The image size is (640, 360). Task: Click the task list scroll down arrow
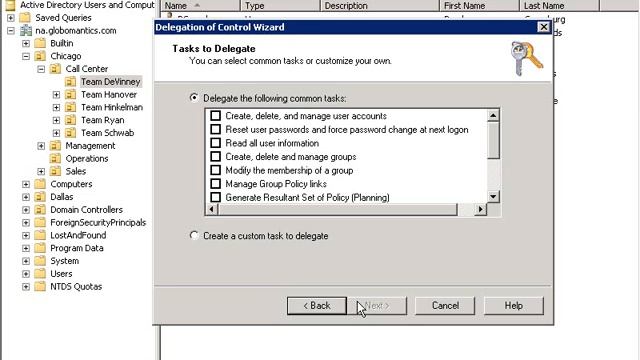[x=493, y=197]
